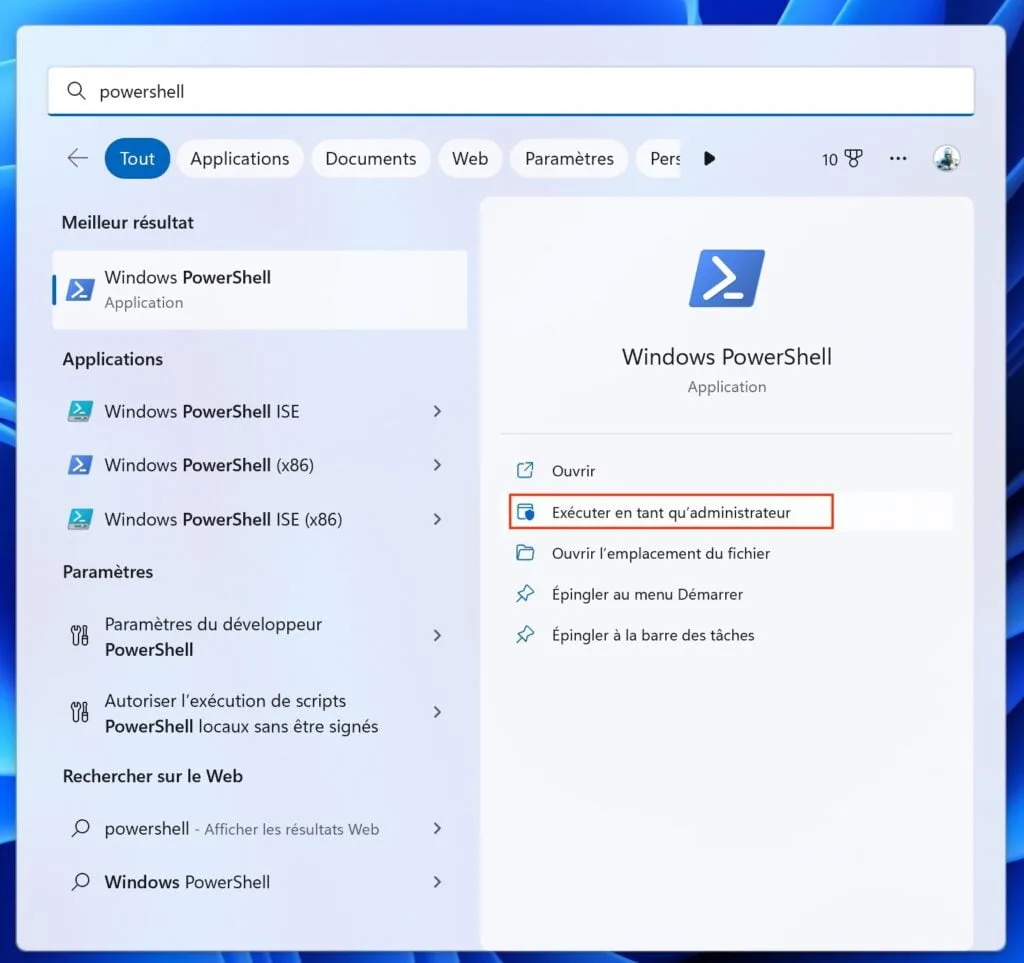This screenshot has height=963, width=1024.
Task: Click inside the powershell search field
Action: pos(300,90)
